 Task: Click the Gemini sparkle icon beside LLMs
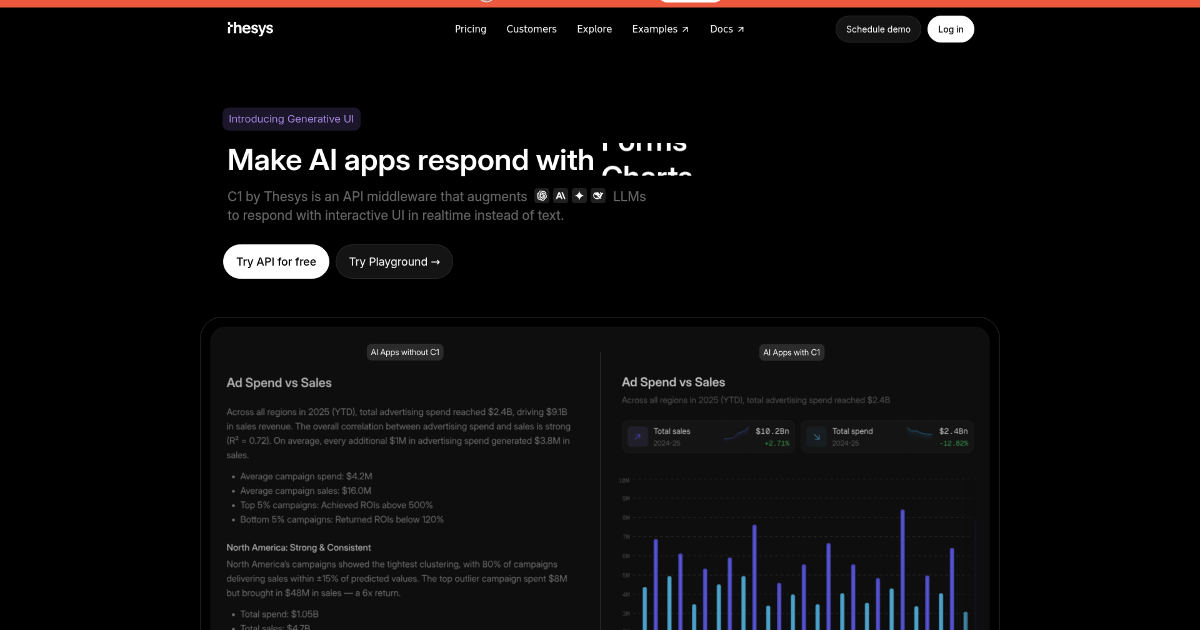click(x=579, y=196)
